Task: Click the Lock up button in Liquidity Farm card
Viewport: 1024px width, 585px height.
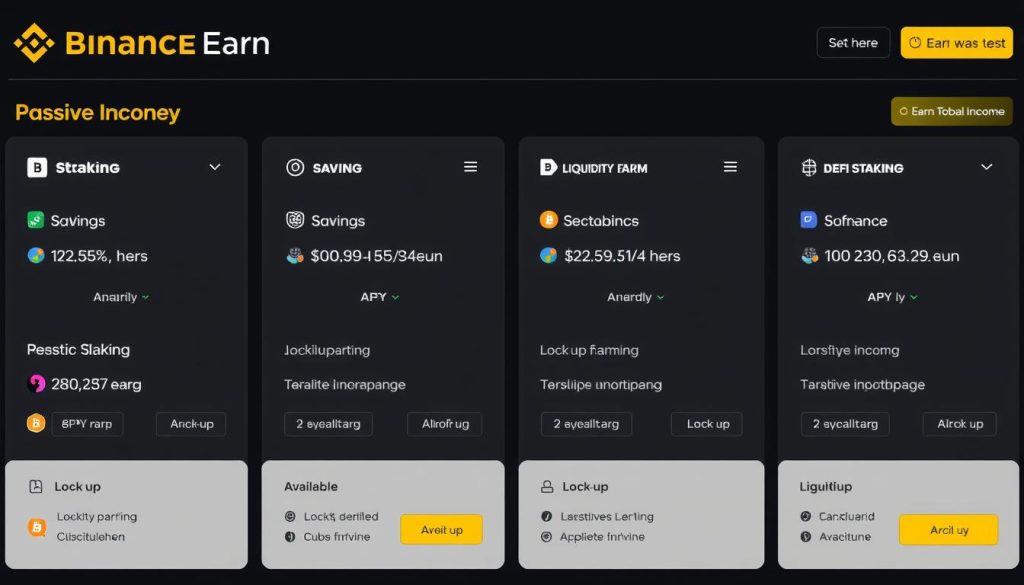Action: click(707, 424)
